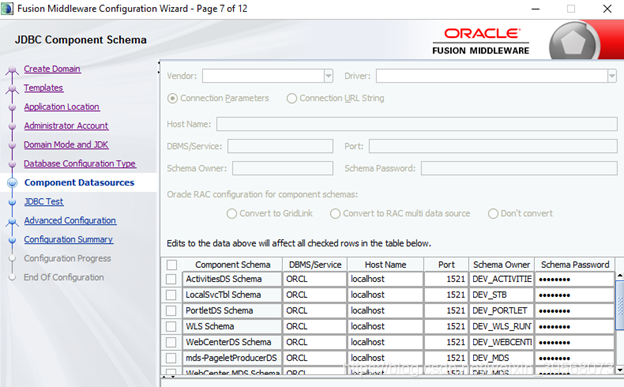The height and width of the screenshot is (387, 624).
Task: Check the WebCenterDS Schema row checkbox
Action: point(171,342)
